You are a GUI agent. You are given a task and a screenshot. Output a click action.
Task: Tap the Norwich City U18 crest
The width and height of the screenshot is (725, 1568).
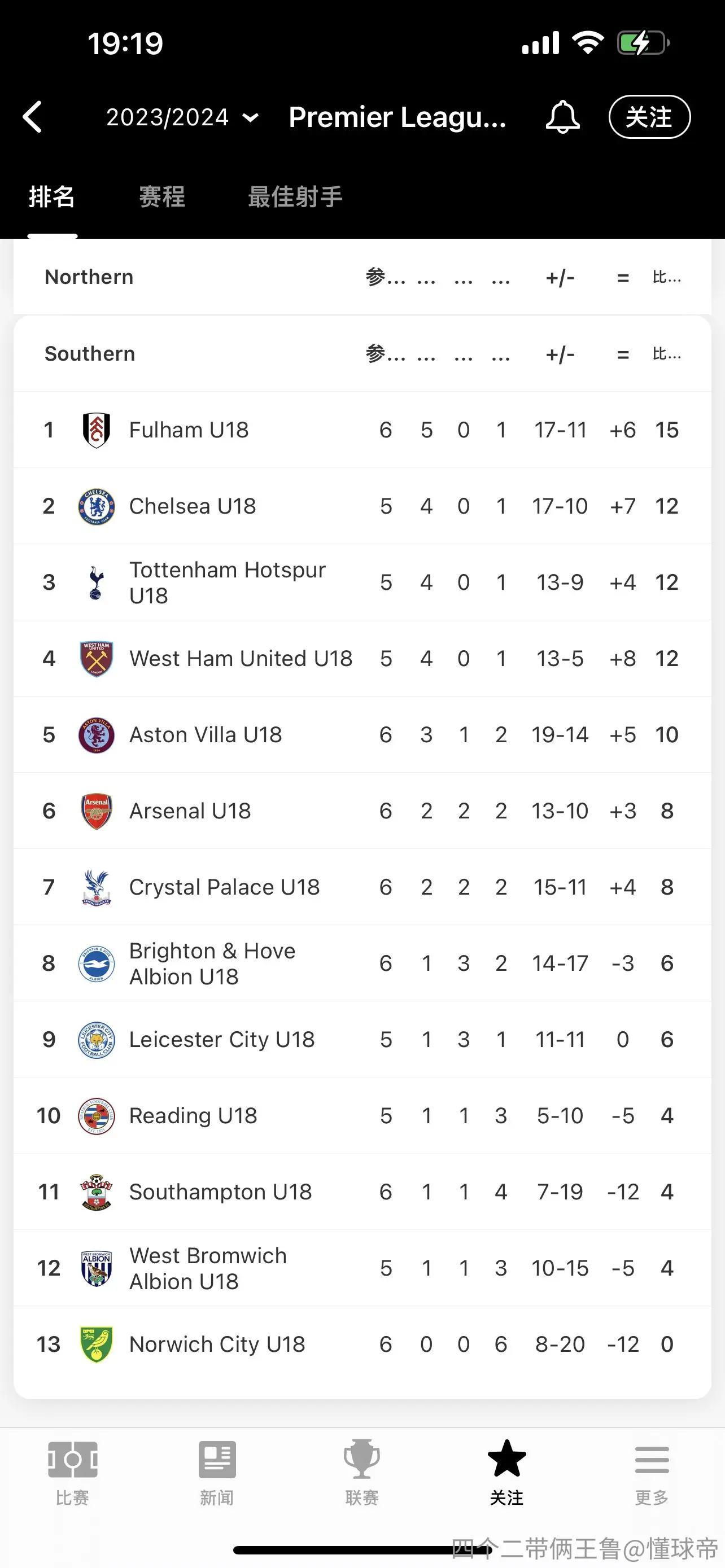click(96, 1344)
